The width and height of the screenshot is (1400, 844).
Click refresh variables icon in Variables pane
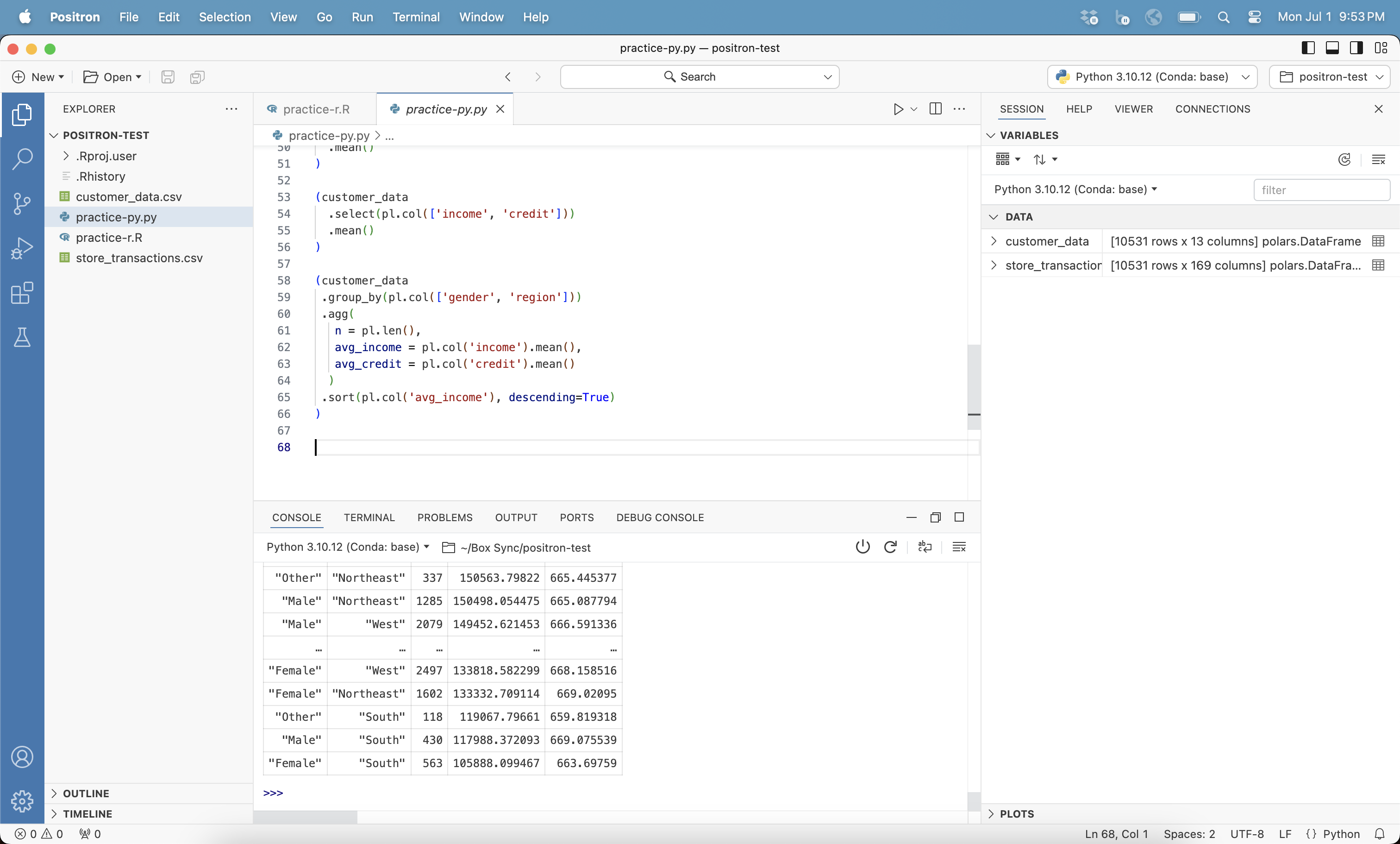tap(1344, 160)
